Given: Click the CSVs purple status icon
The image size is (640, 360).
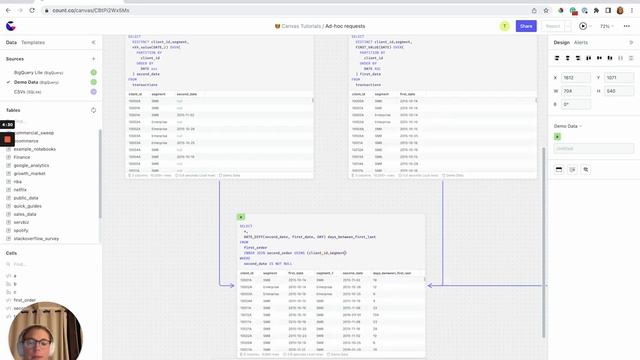Looking at the screenshot, I should [x=93, y=92].
